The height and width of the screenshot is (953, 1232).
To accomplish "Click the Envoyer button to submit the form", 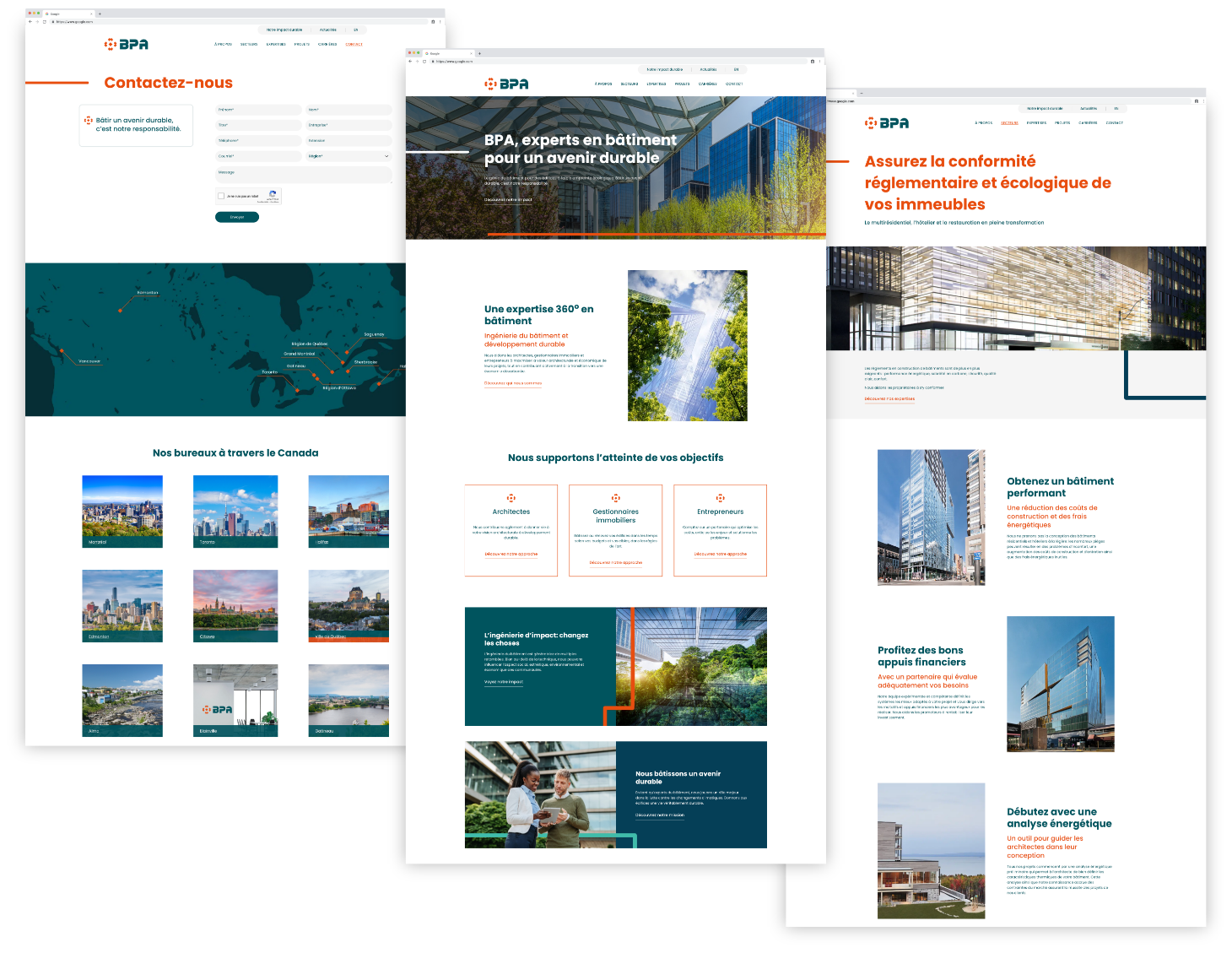I will coord(237,217).
